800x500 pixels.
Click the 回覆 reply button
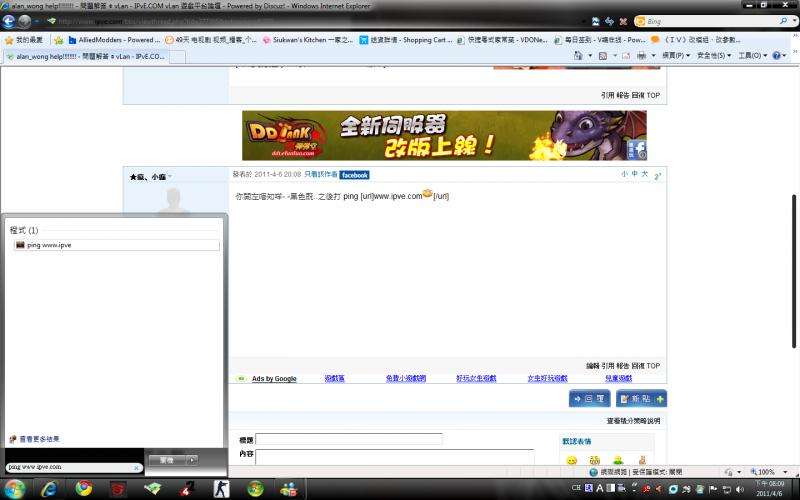(x=590, y=398)
